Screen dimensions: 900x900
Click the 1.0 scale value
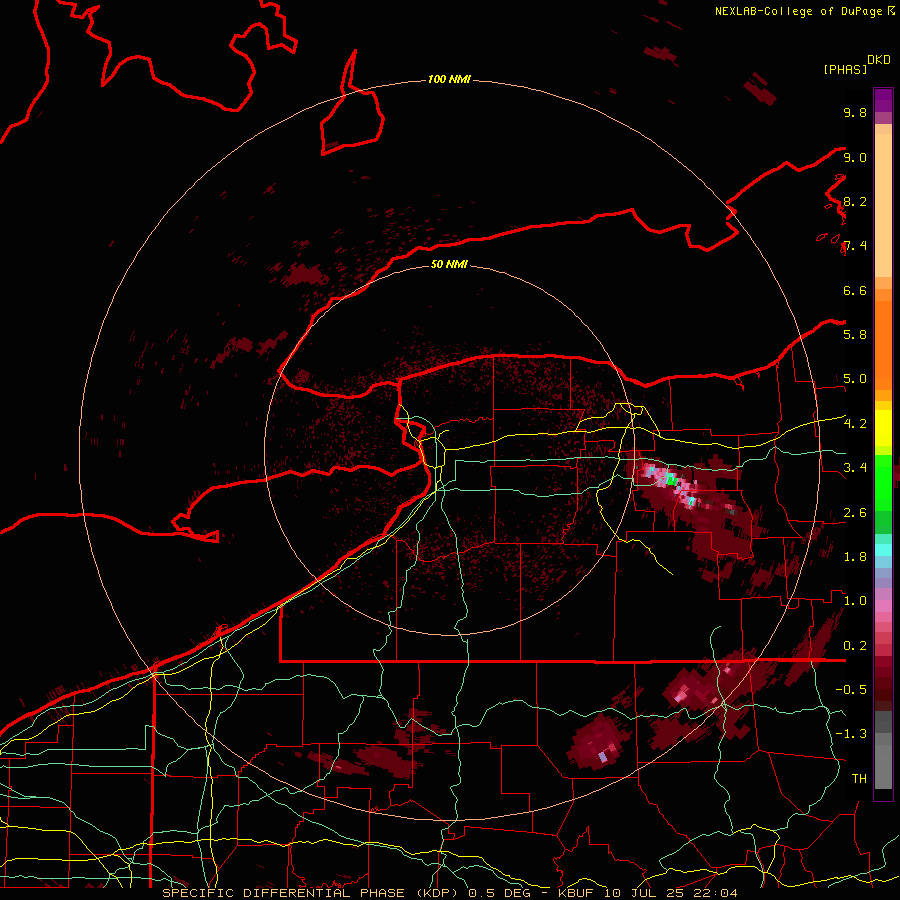coord(855,601)
